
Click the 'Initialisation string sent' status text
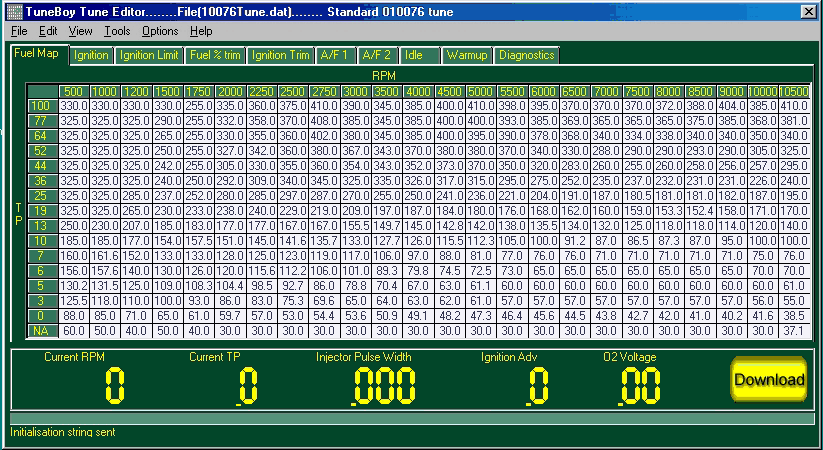62,433
